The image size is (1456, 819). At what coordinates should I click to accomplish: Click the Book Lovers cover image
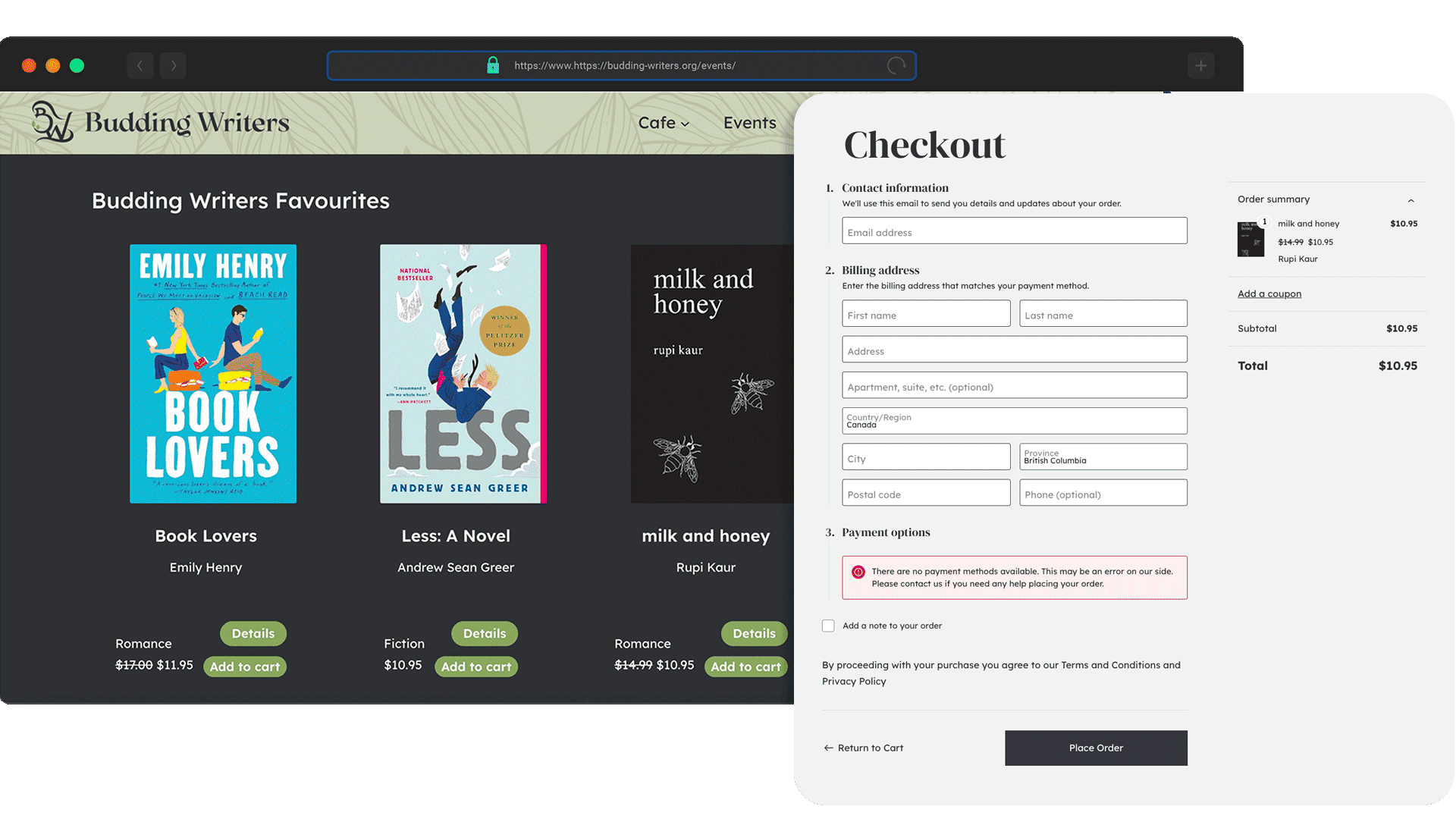(x=213, y=374)
